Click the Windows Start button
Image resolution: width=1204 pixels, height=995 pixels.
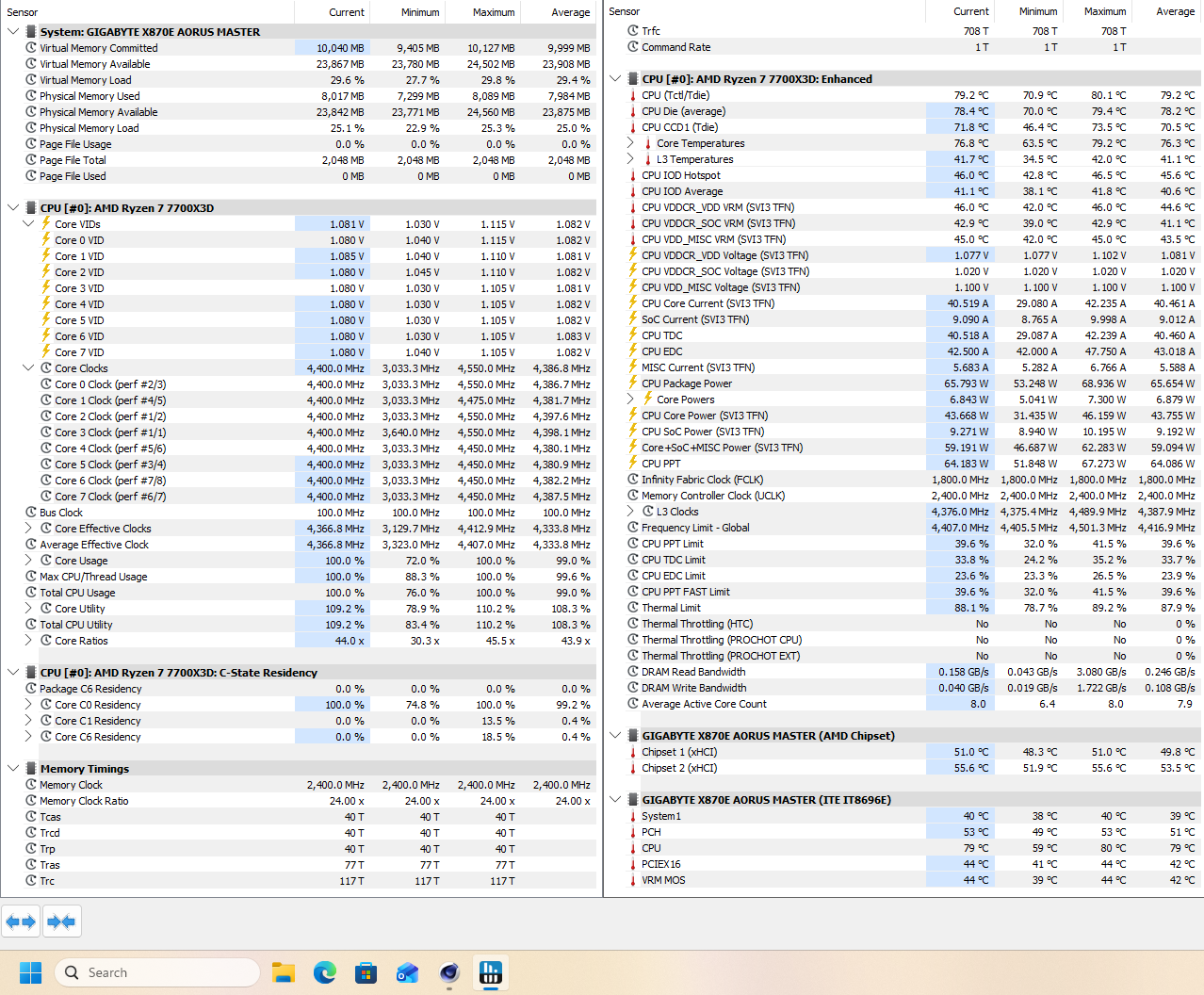click(x=30, y=972)
